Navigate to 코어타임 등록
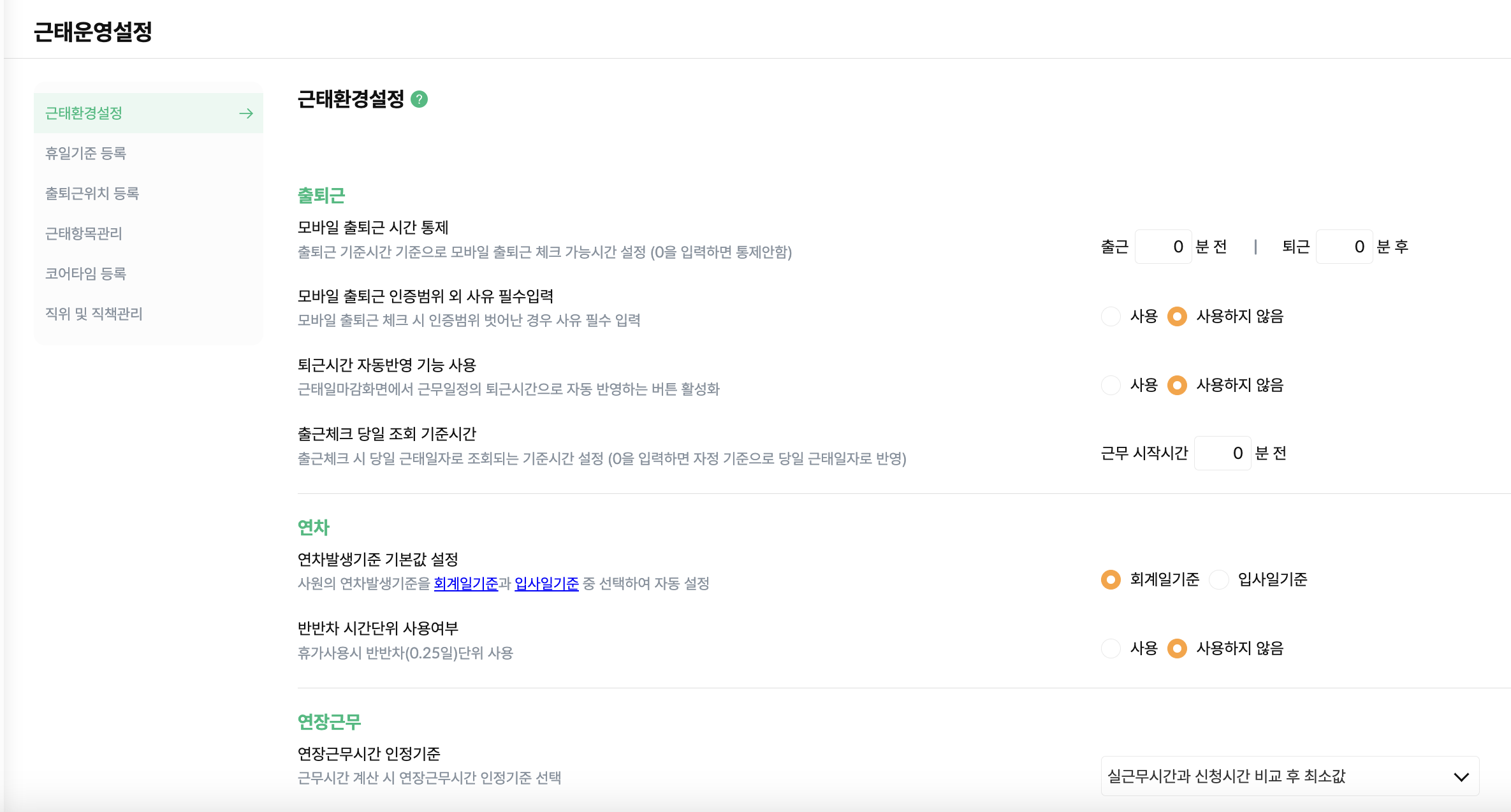The image size is (1511, 812). [85, 273]
